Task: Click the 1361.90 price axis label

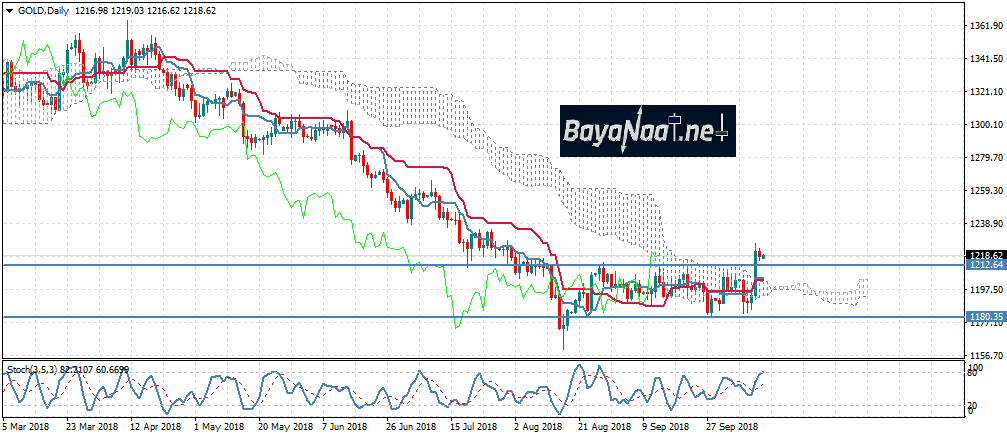Action: coord(985,26)
